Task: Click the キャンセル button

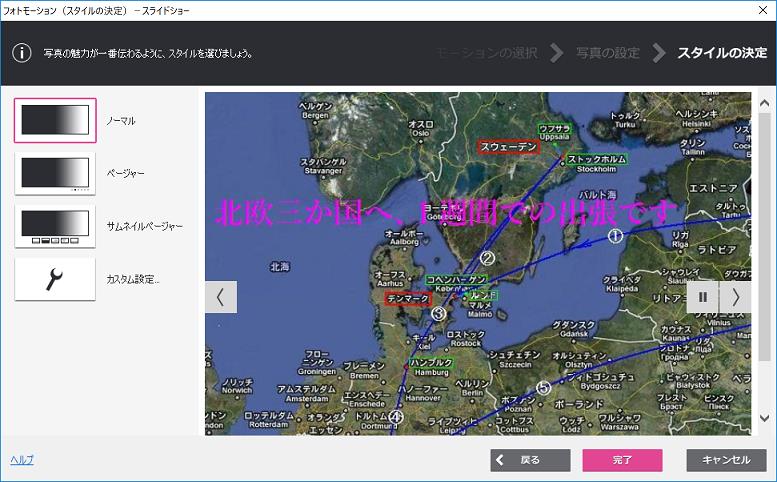Action: pyautogui.click(x=726, y=460)
